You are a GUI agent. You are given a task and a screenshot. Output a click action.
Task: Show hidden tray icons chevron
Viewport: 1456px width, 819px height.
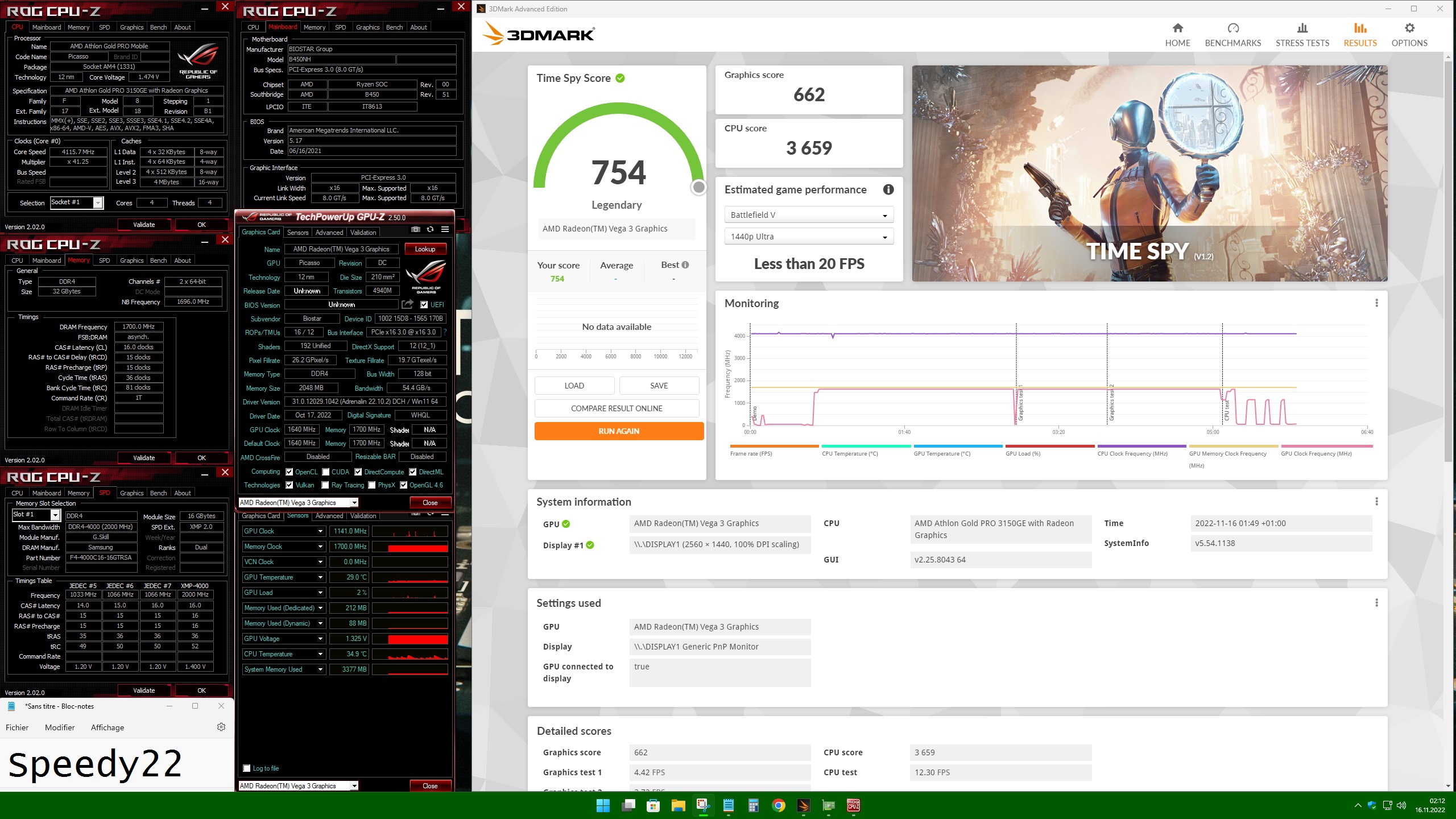[x=1358, y=805]
